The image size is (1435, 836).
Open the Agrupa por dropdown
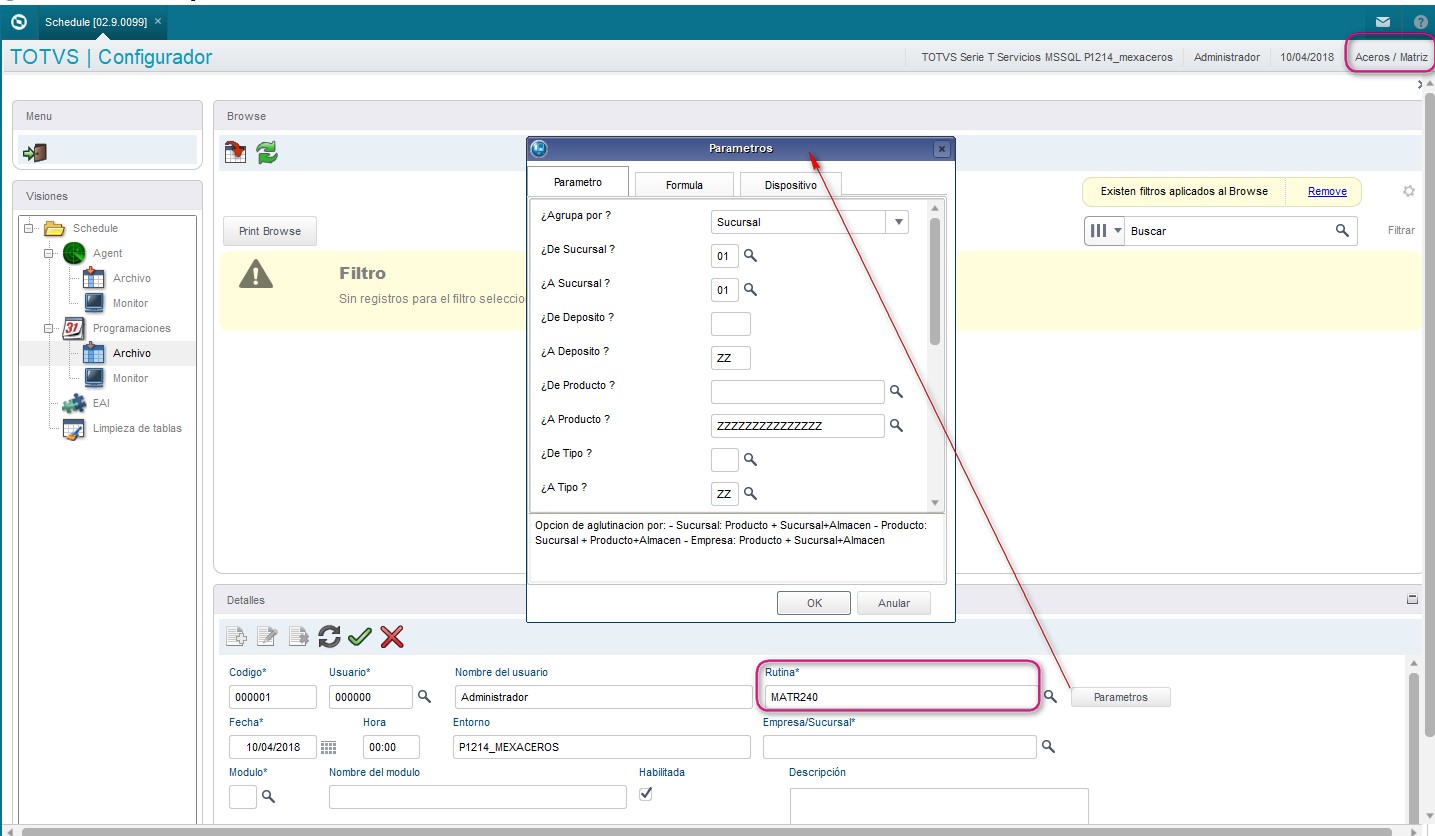pyautogui.click(x=897, y=222)
